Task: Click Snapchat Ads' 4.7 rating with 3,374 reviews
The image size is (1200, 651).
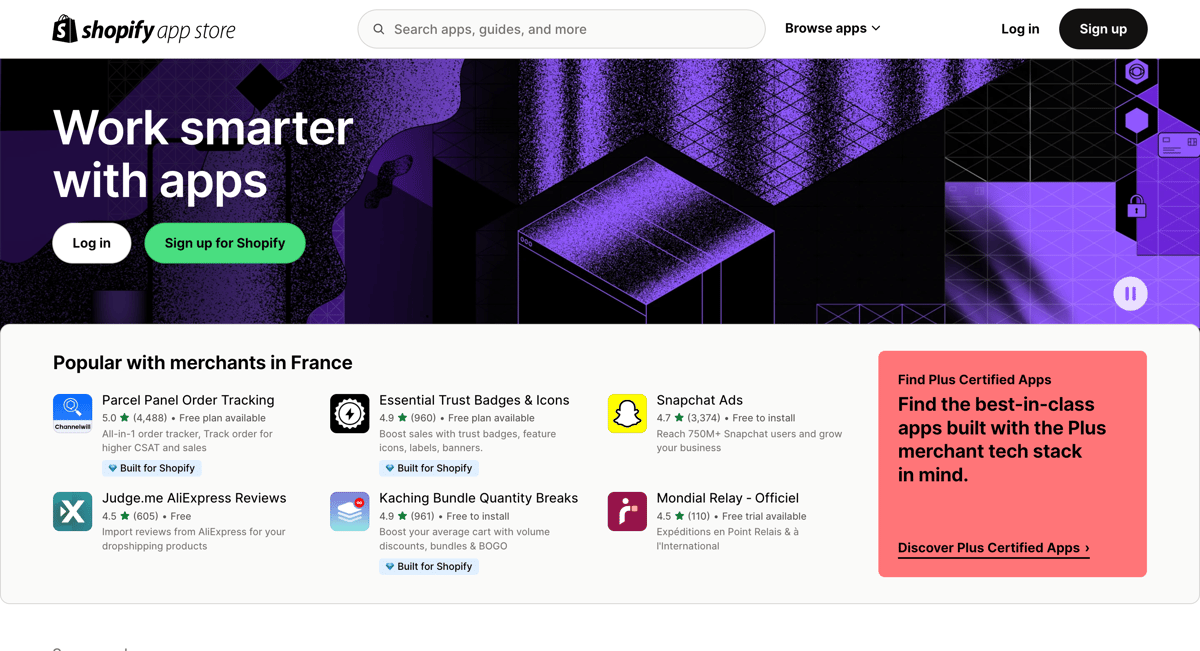Action: (688, 418)
